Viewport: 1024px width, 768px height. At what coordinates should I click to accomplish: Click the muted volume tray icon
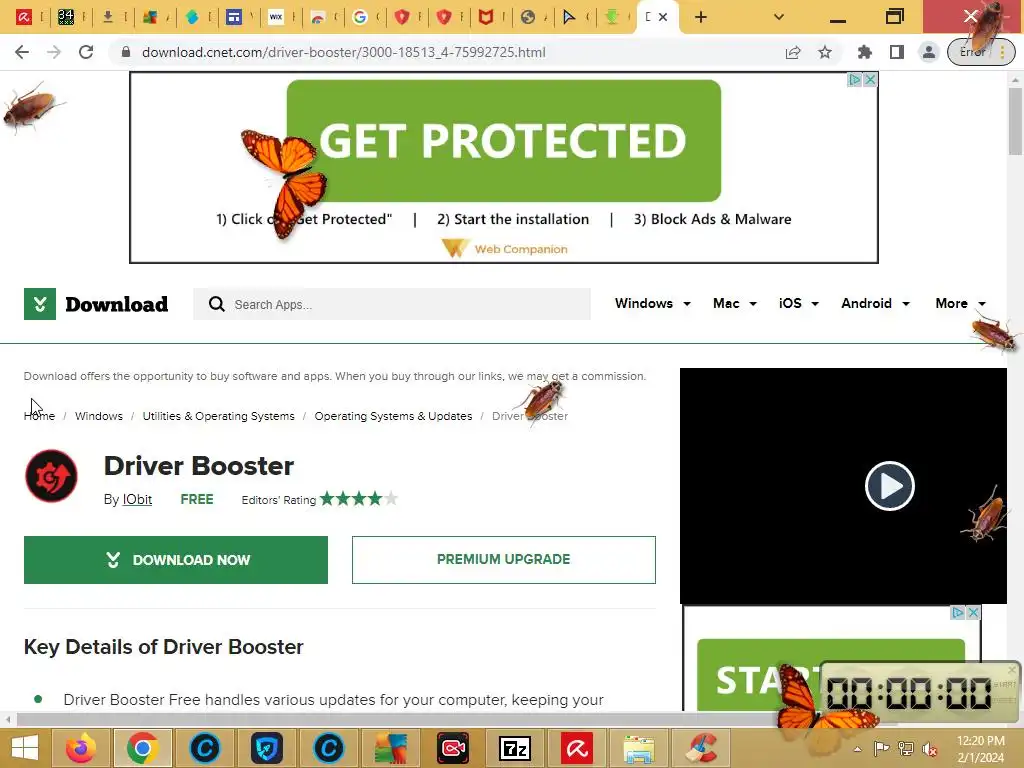[x=929, y=749]
